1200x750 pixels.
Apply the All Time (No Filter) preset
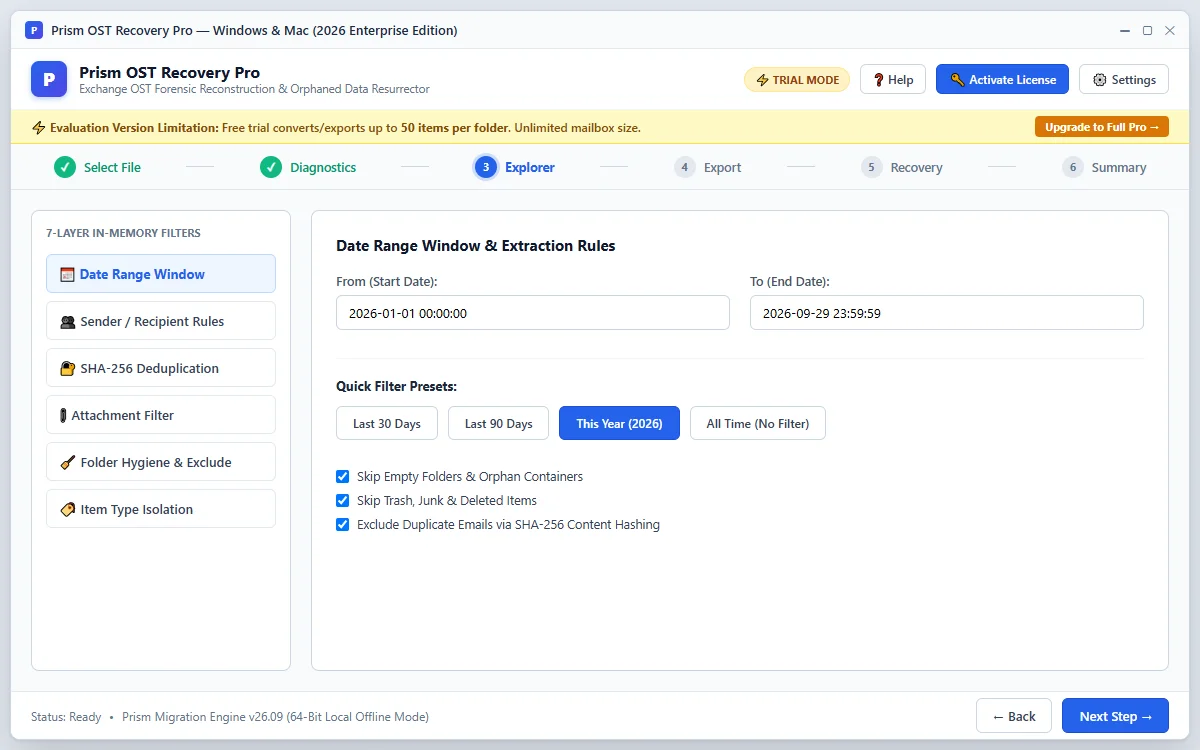pyautogui.click(x=758, y=424)
